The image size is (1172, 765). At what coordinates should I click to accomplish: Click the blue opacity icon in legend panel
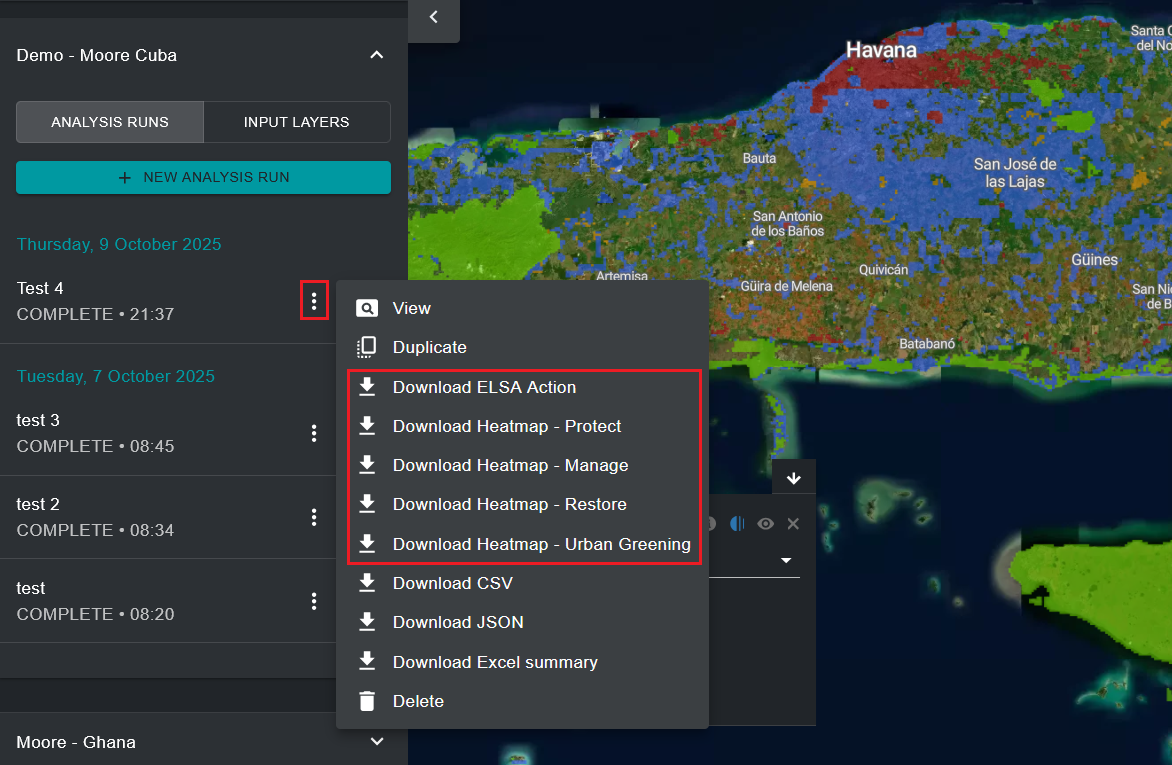(x=738, y=524)
